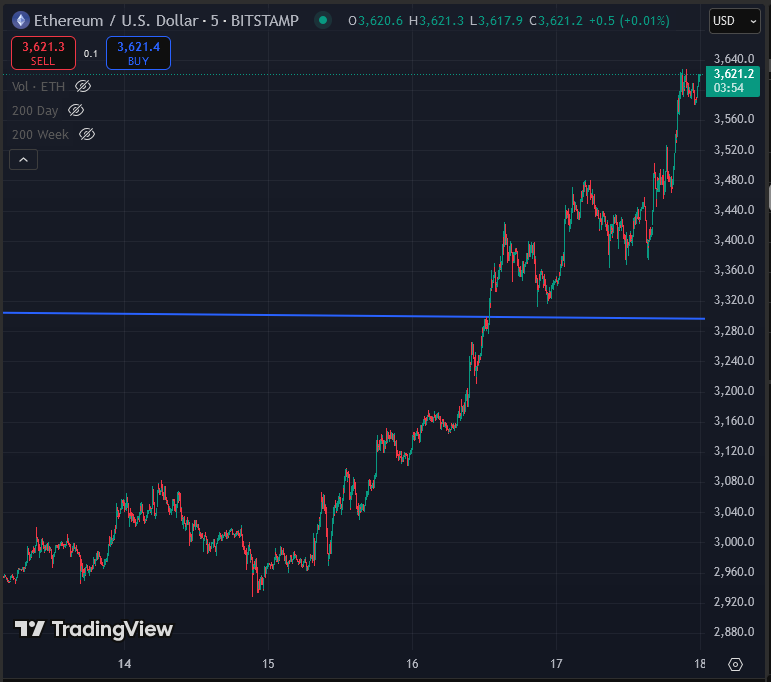
Task: Click the 3,621.4 BUY button
Action: click(138, 53)
